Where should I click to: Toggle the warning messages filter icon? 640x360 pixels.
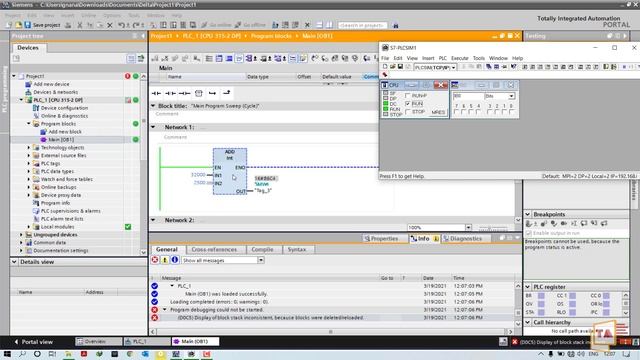[165, 260]
